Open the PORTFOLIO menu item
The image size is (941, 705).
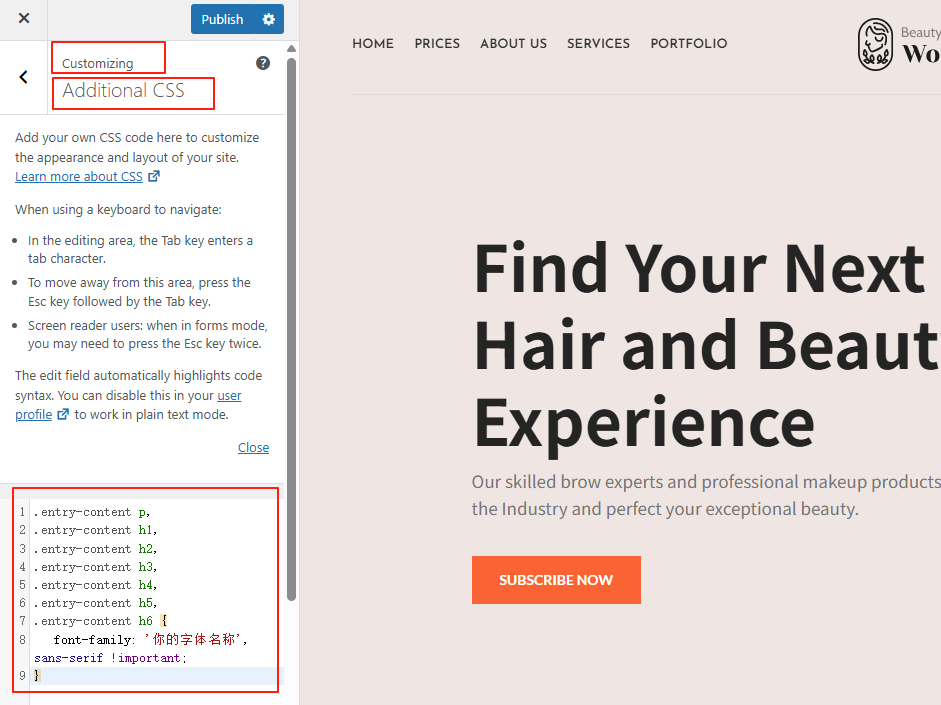click(688, 44)
